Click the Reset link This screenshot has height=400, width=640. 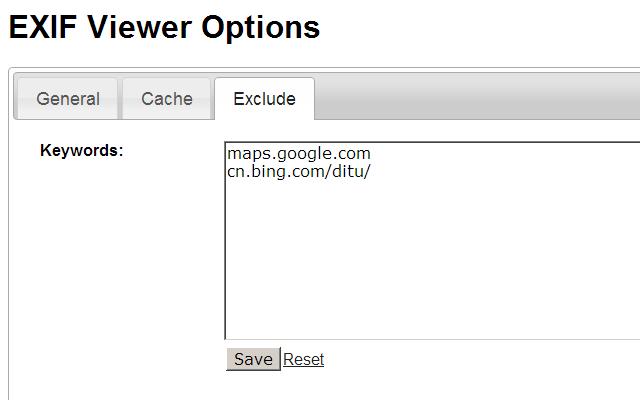tap(304, 360)
